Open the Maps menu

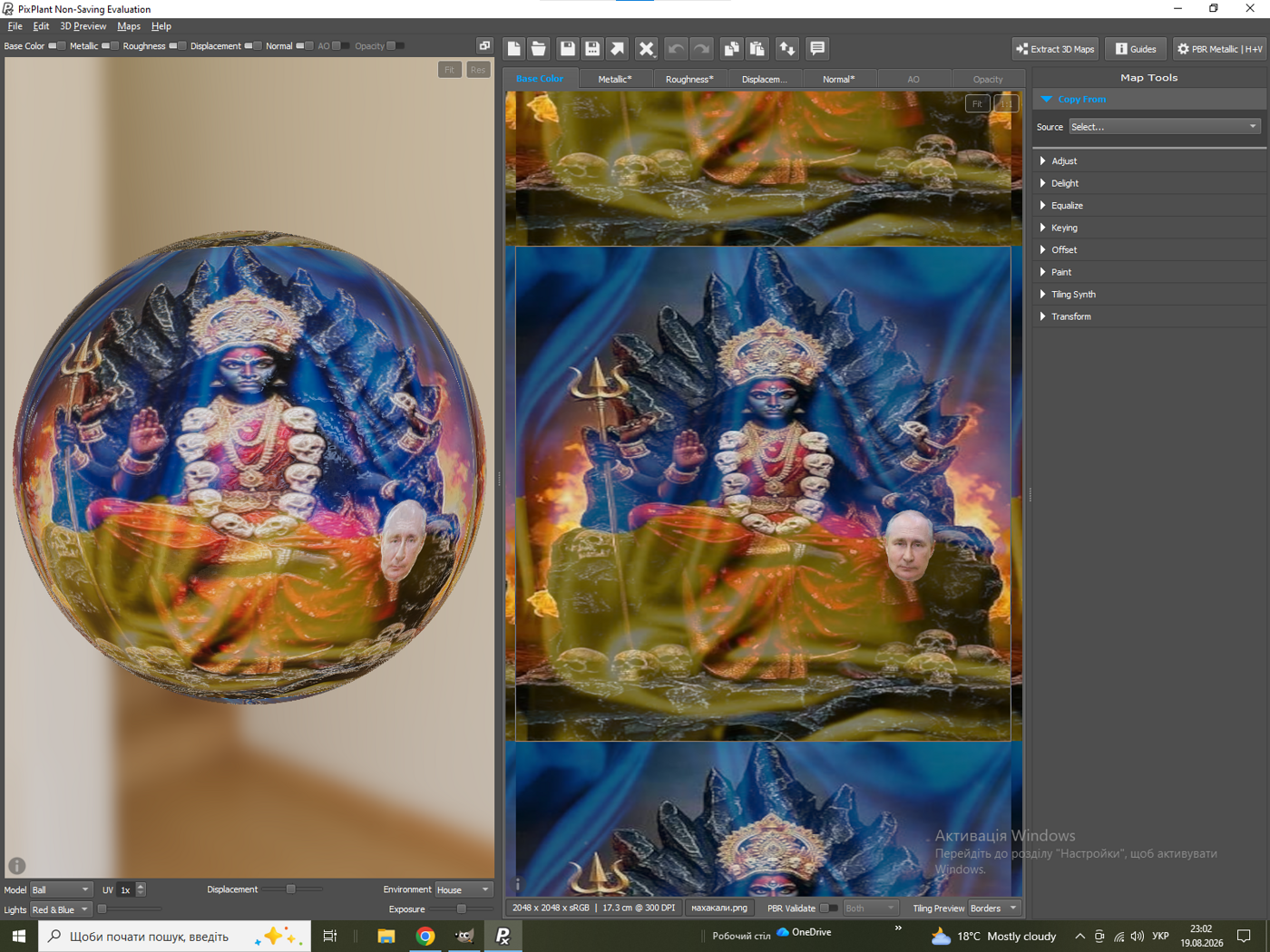129,26
